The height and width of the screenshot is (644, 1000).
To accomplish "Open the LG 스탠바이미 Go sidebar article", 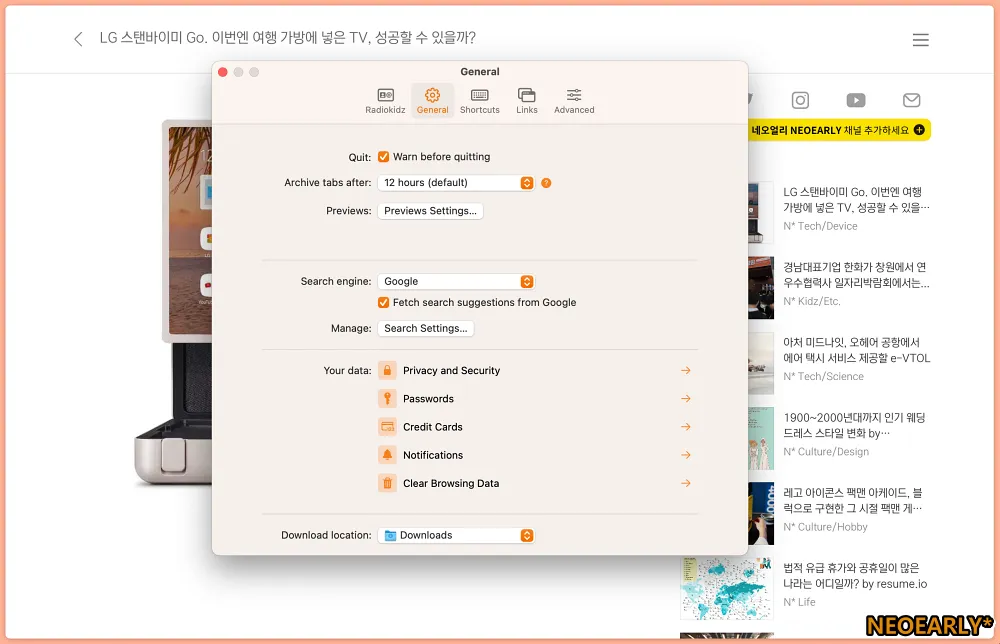I will coord(856,200).
